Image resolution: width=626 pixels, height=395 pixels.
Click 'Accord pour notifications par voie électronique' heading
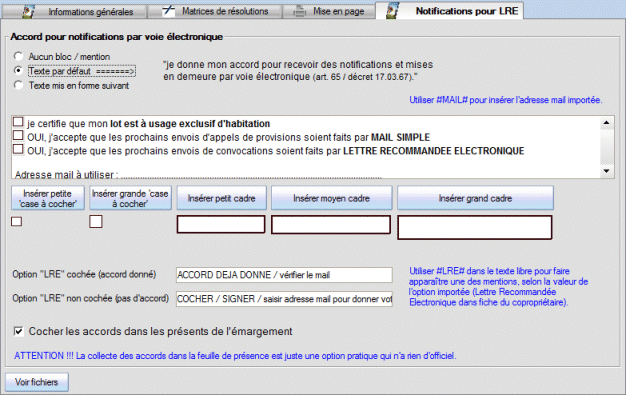pos(117,37)
